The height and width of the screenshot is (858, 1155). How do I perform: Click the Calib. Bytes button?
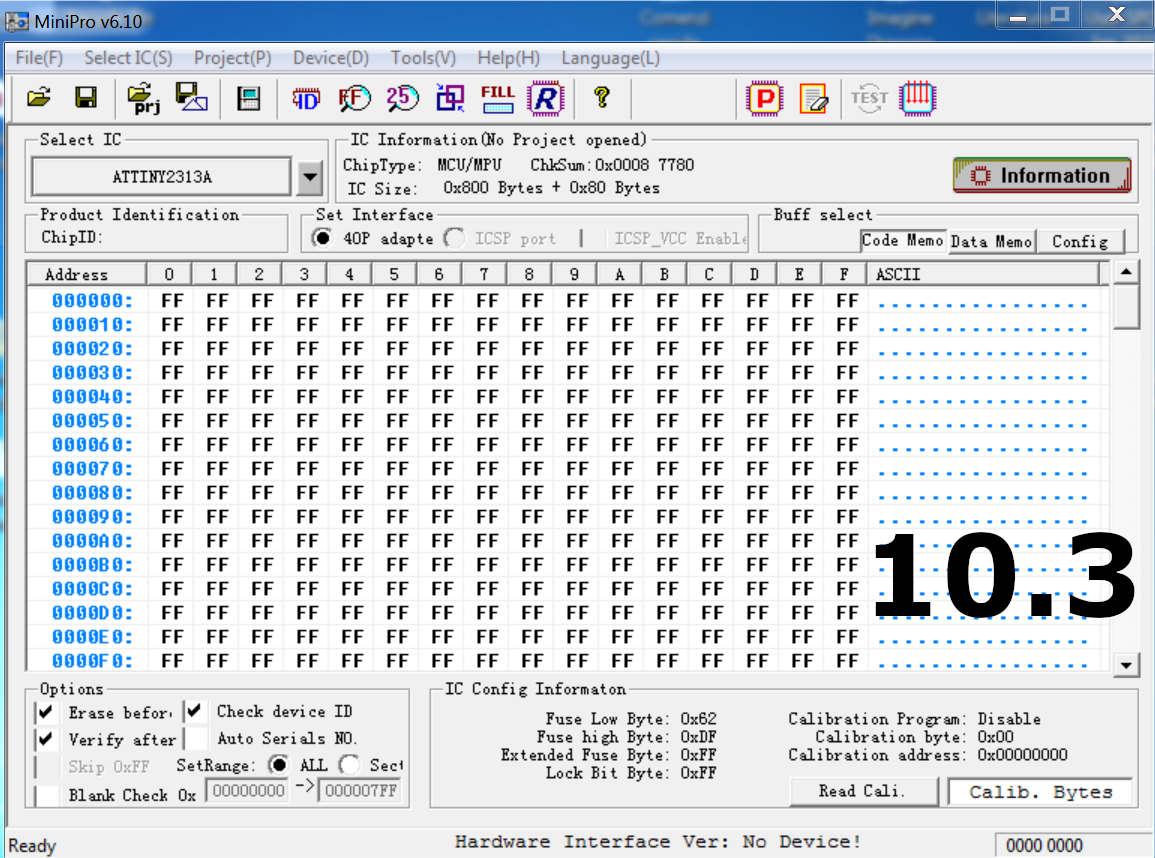click(x=1040, y=792)
